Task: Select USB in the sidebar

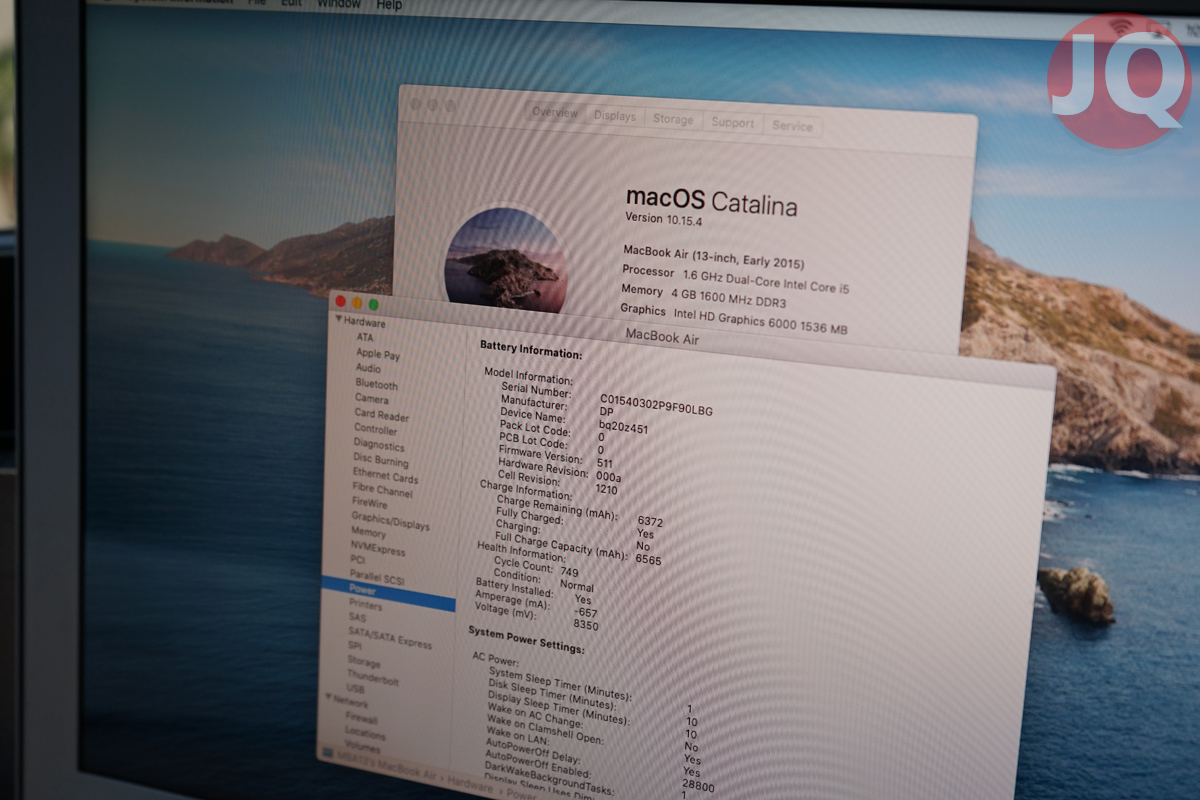Action: click(355, 689)
